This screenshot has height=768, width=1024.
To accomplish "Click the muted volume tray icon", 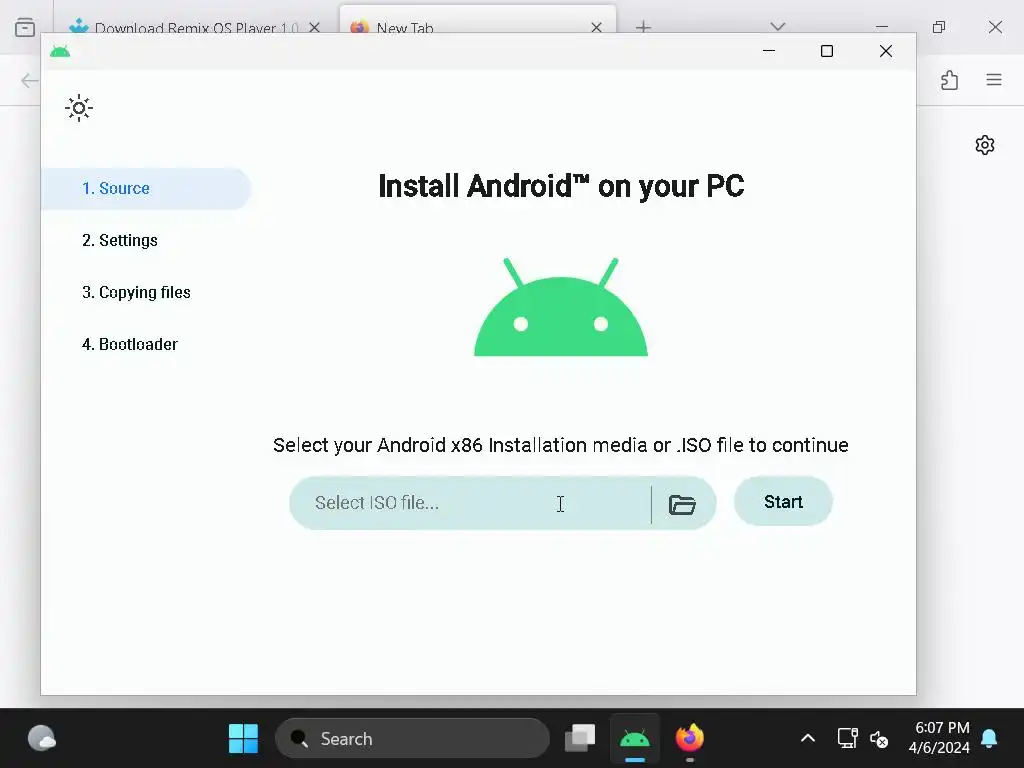I will click(x=879, y=739).
